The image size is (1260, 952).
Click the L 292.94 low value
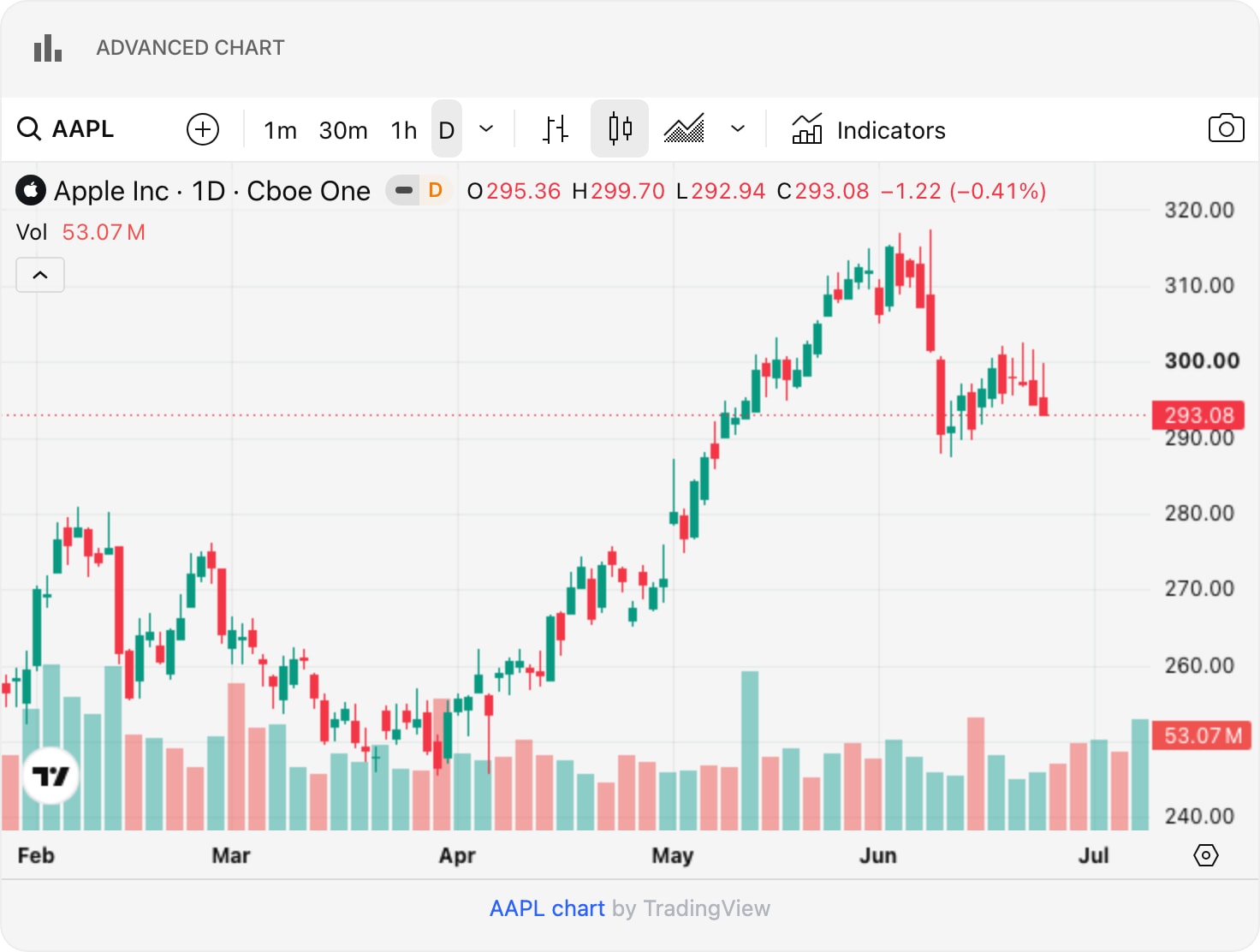(721, 191)
